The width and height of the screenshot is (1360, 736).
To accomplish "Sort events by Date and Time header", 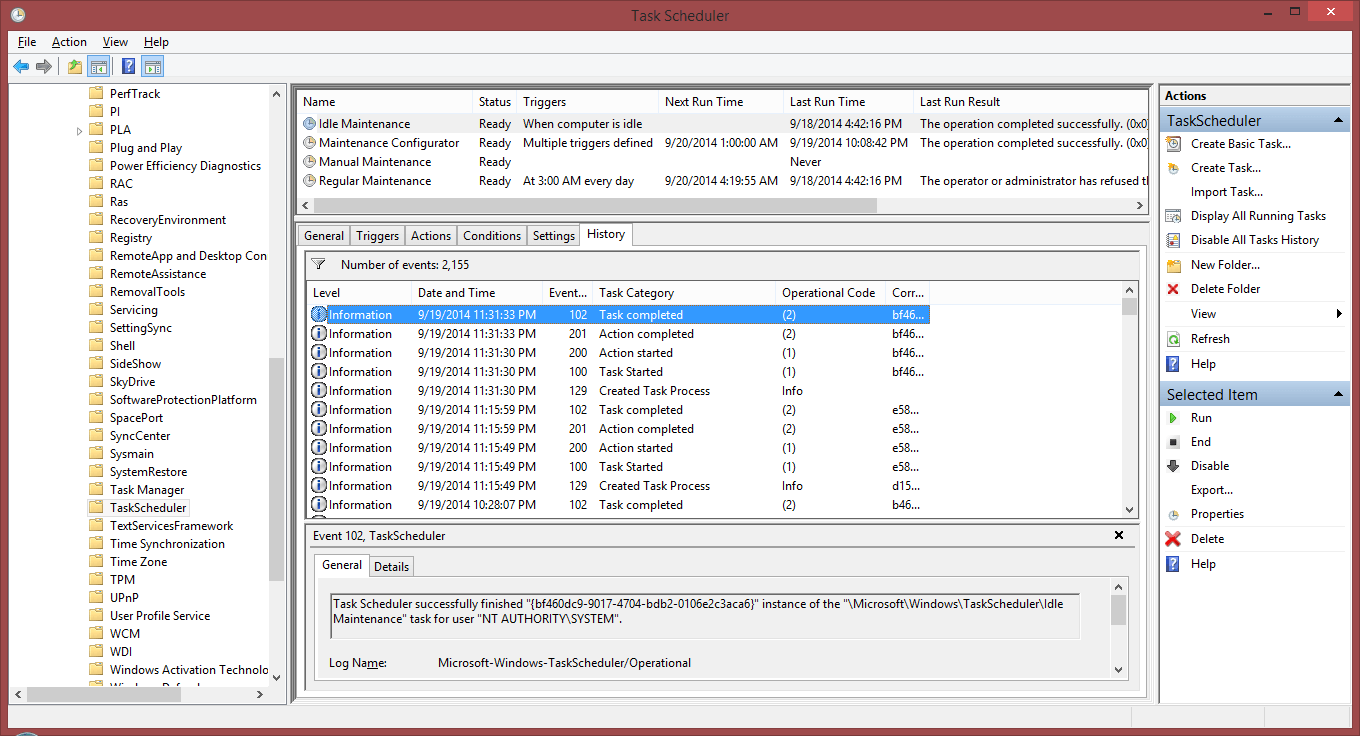I will (477, 293).
